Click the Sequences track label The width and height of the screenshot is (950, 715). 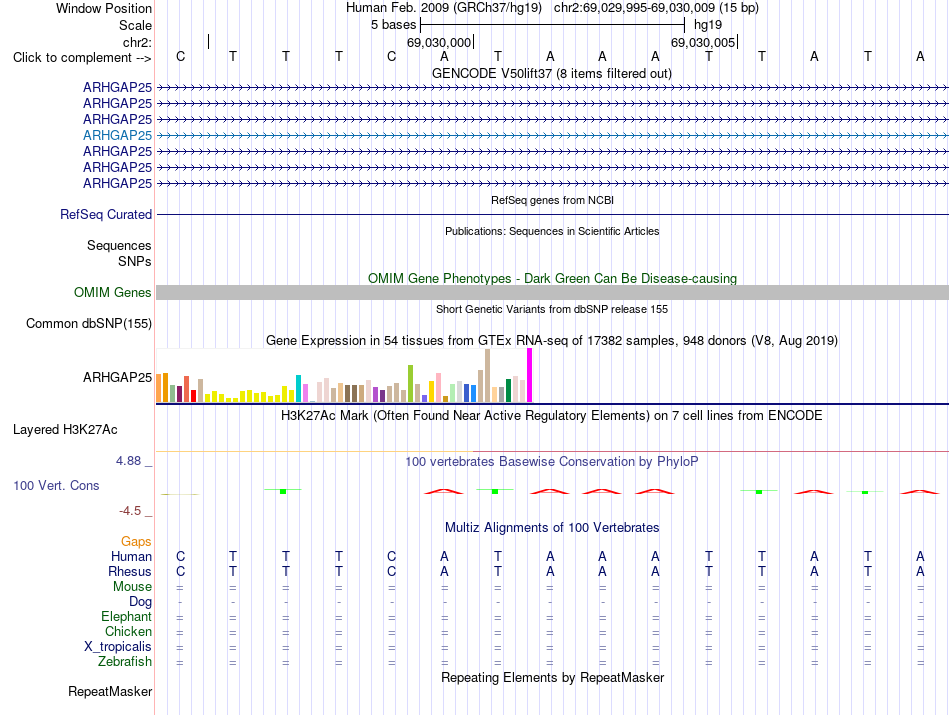coord(119,245)
